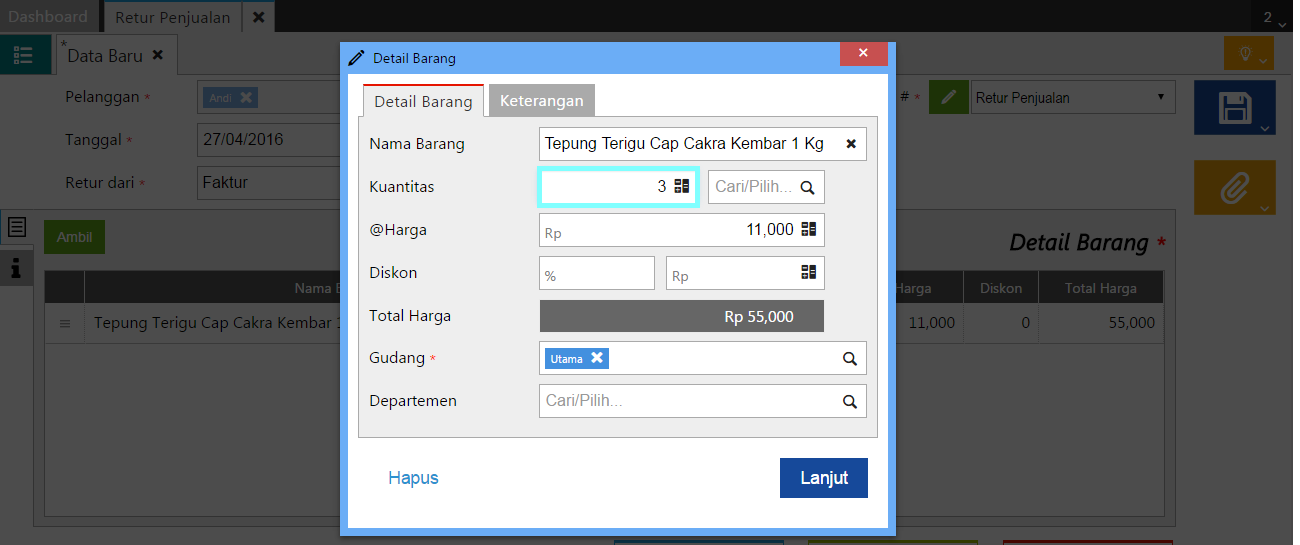
Task: Close the Detail Barang dialog
Action: click(x=863, y=54)
